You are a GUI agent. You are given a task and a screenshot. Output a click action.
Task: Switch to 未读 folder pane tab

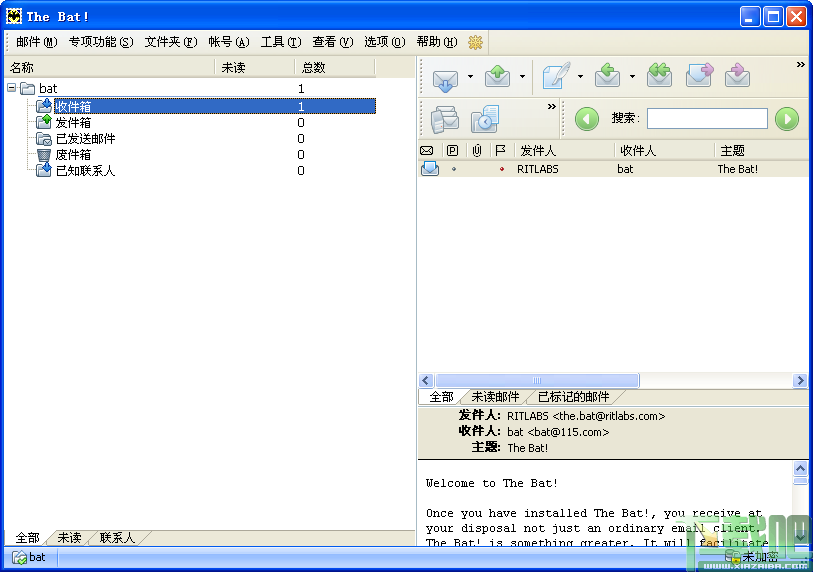69,538
